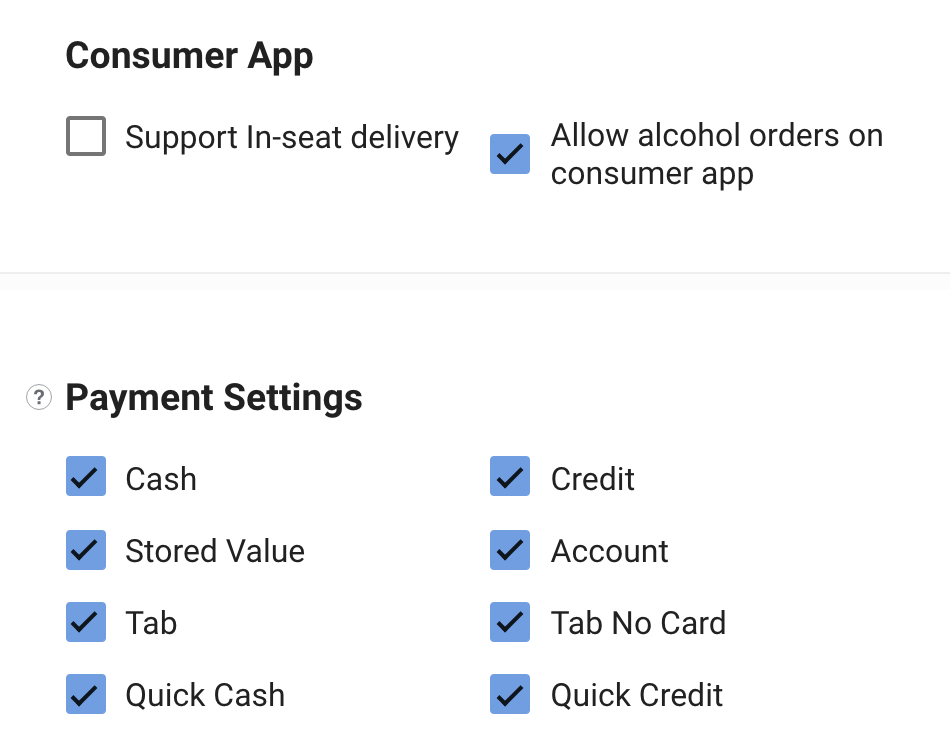Click the "Support In-seat delivery" label text
The height and width of the screenshot is (732, 950).
coord(292,138)
